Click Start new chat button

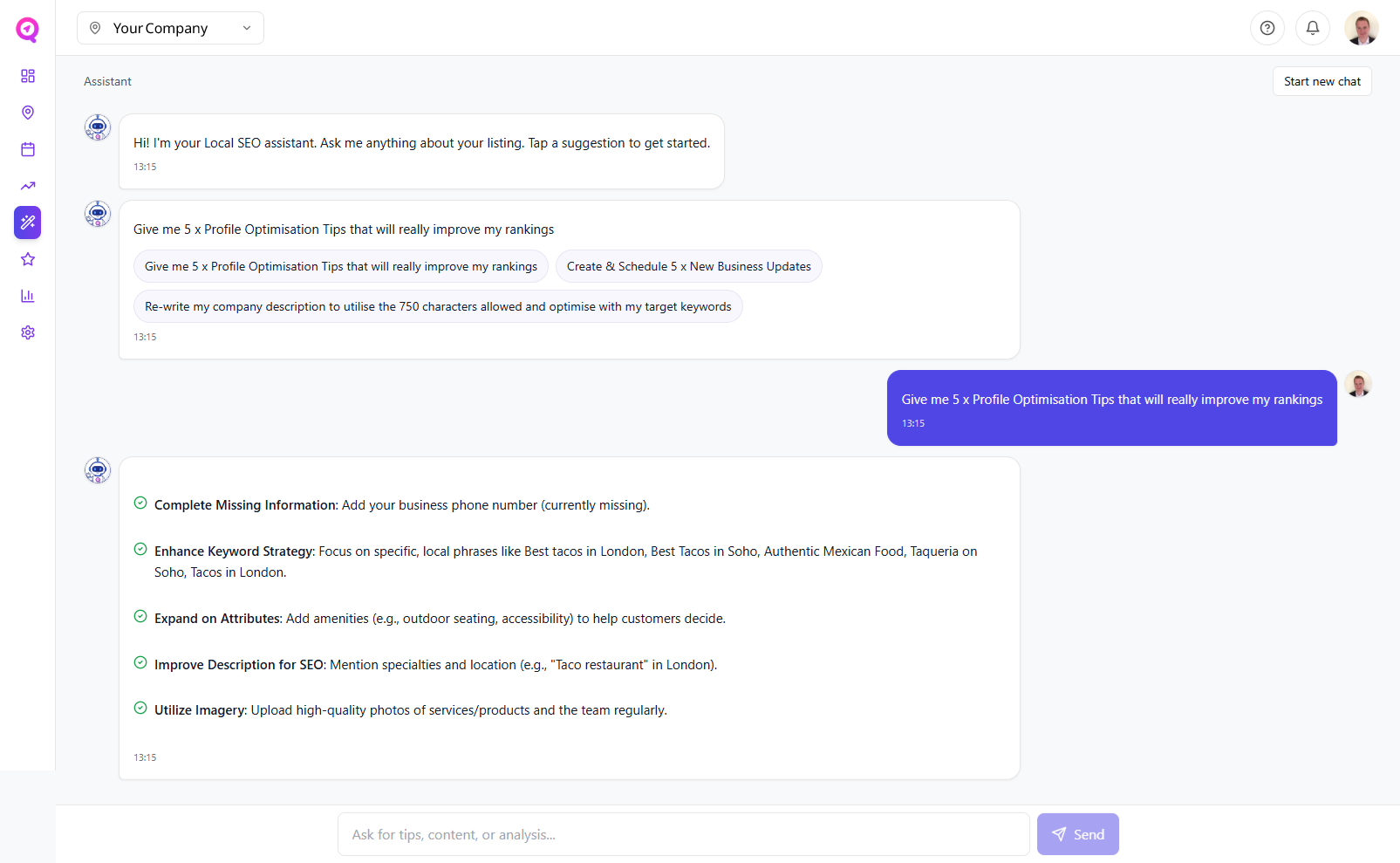point(1321,80)
